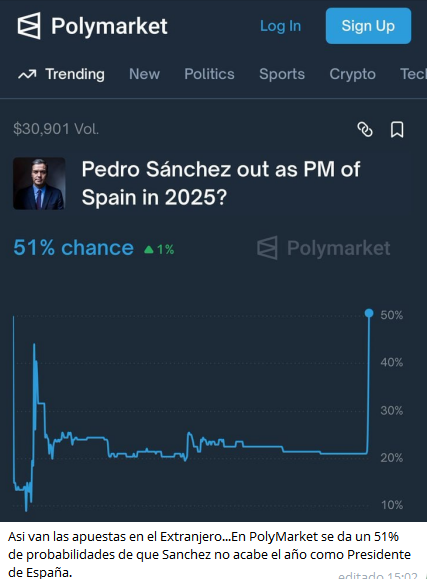Click the Pedro Sánchez portrait thumbnail
427x579 pixels.
[39, 184]
